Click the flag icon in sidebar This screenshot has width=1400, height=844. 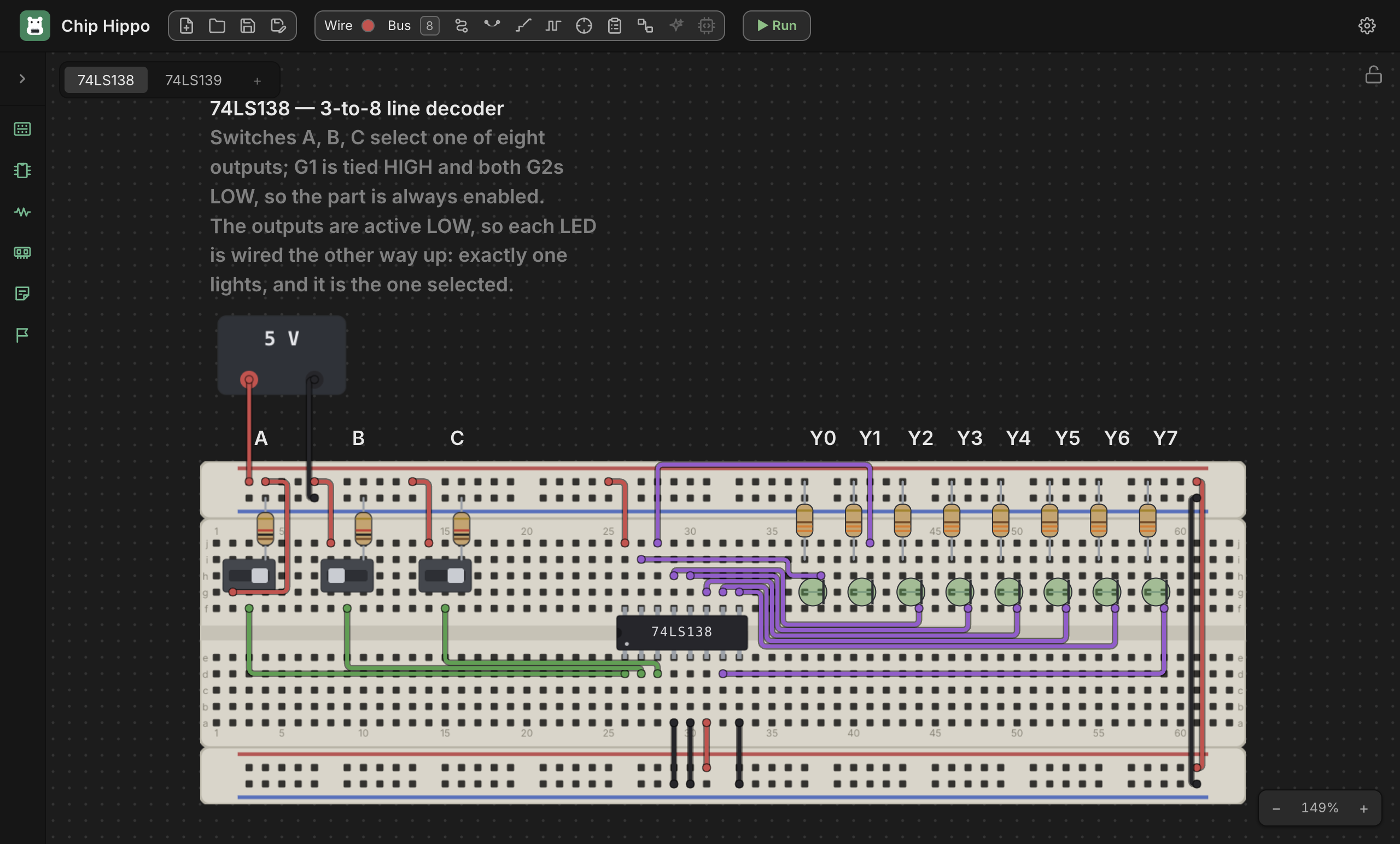(x=22, y=335)
